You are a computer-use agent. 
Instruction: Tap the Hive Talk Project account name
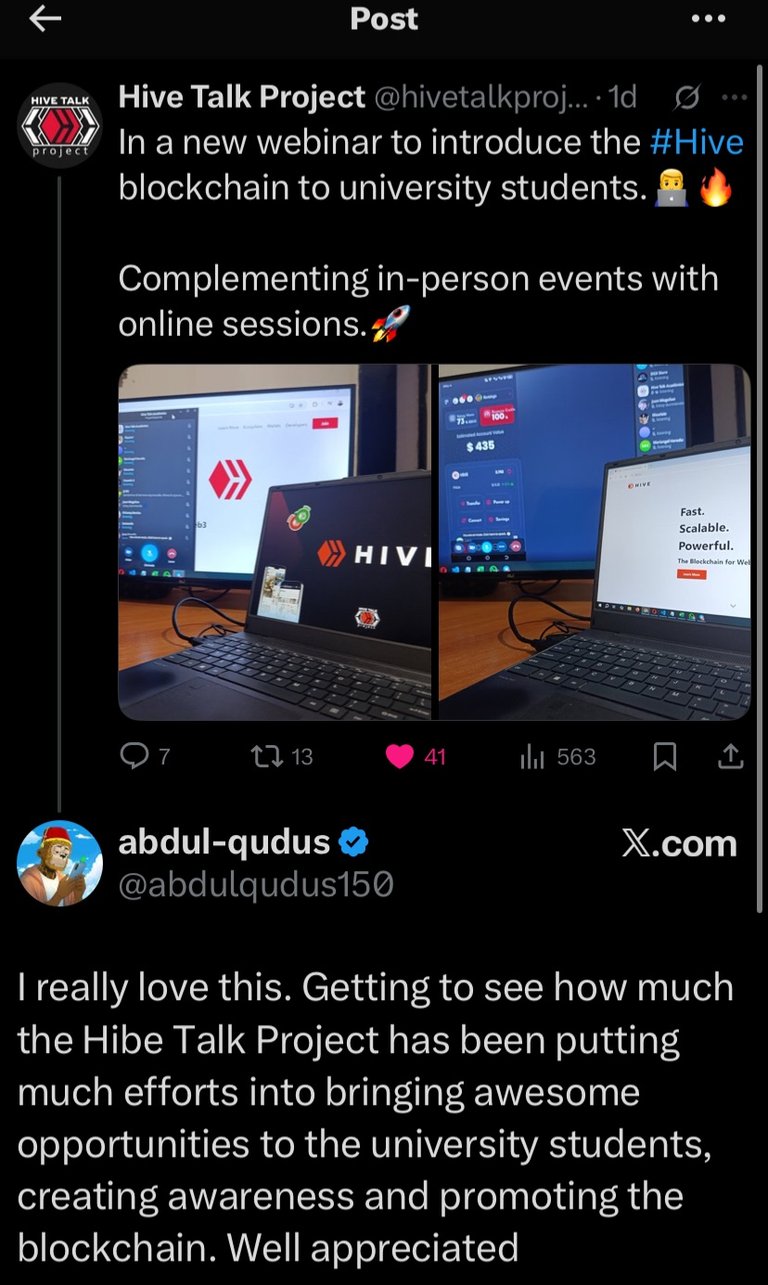(242, 97)
